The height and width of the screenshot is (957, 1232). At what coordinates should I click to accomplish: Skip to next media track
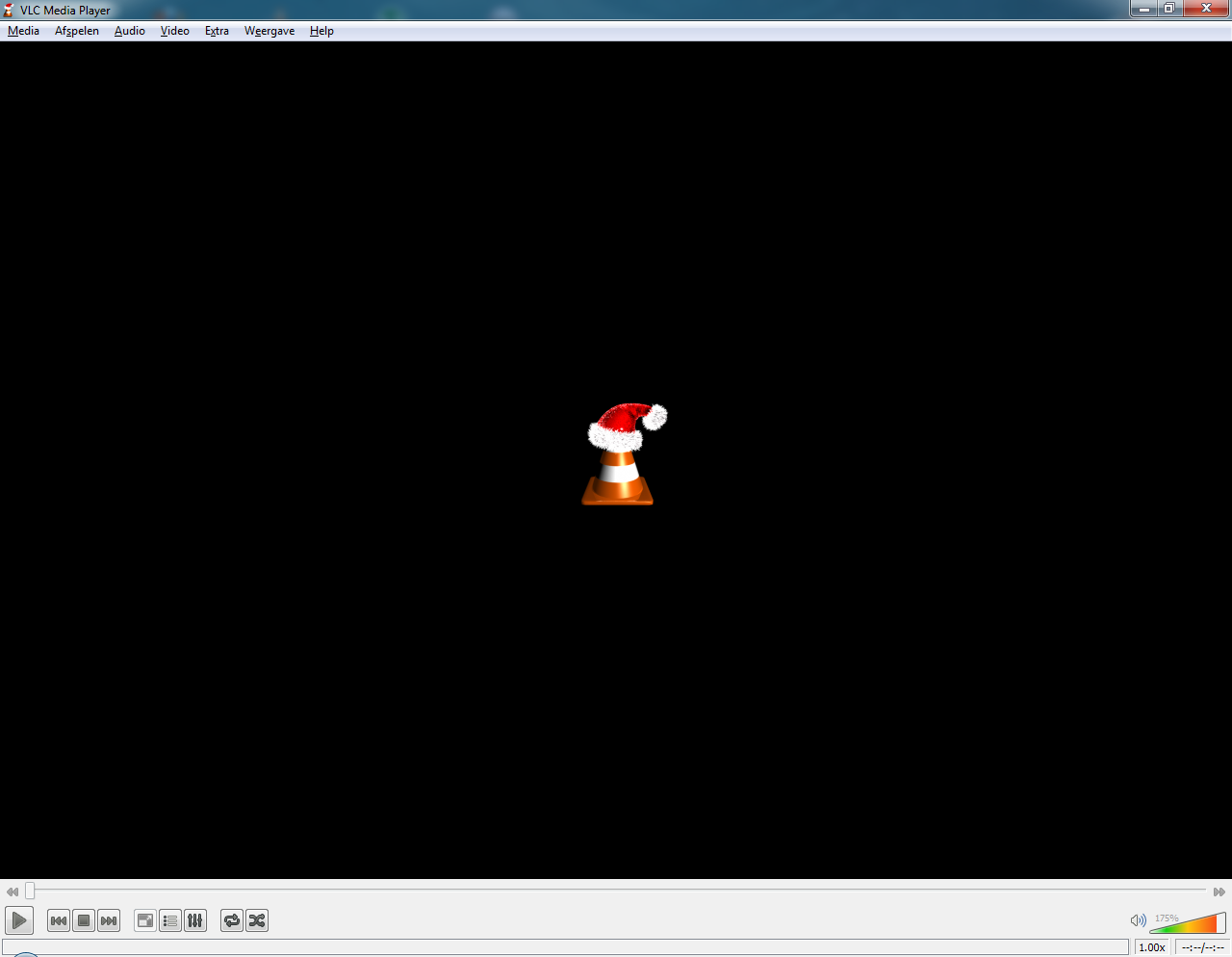tap(109, 920)
